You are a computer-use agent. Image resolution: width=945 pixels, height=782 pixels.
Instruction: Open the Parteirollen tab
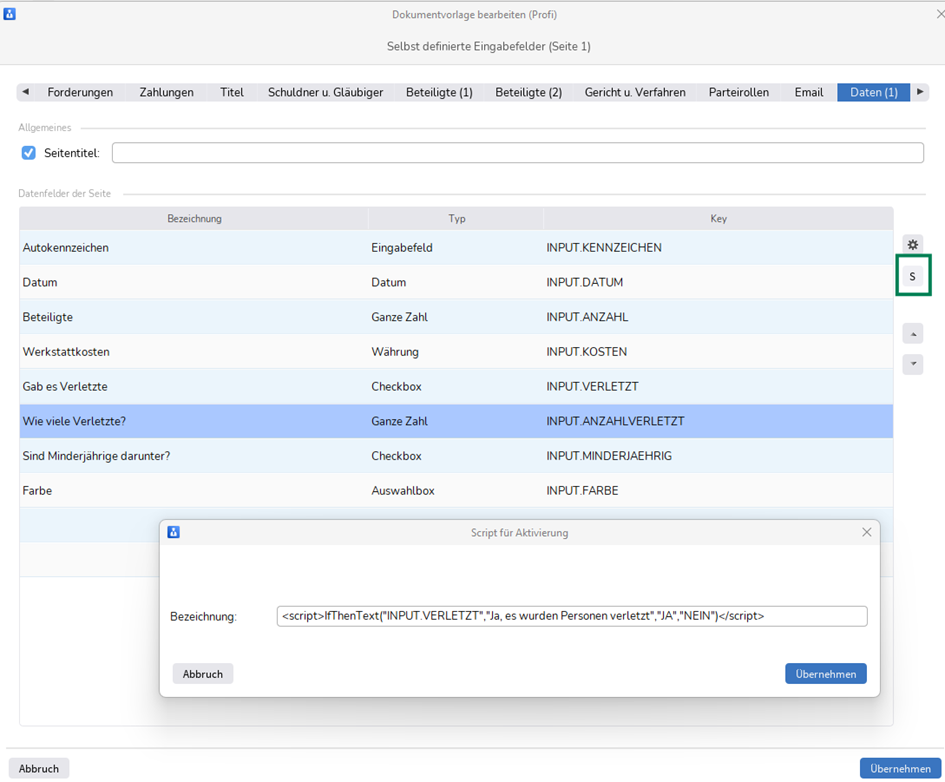[x=739, y=92]
